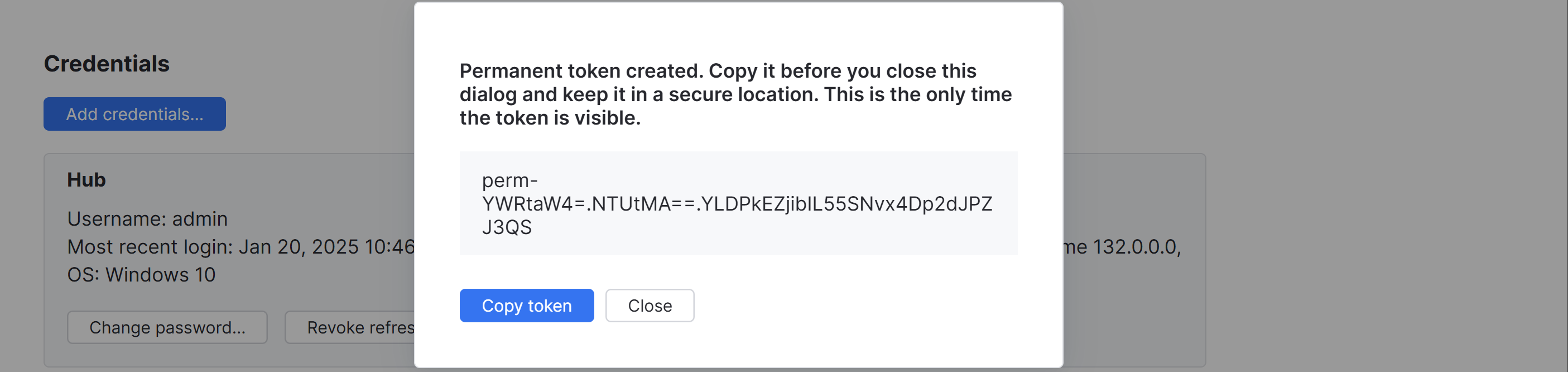Select the Hub section title

coord(86,180)
